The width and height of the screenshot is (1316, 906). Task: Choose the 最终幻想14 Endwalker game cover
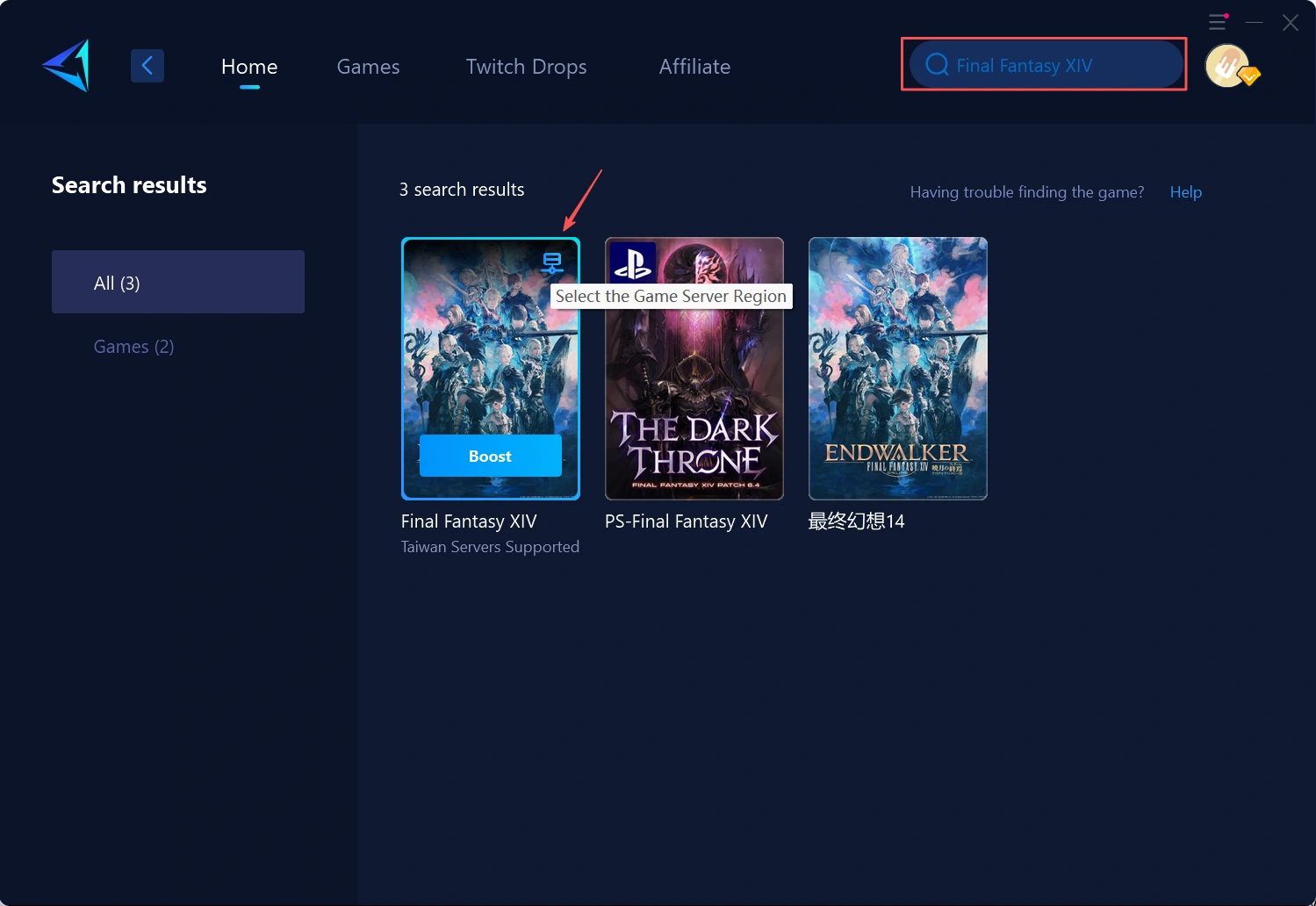pos(897,369)
